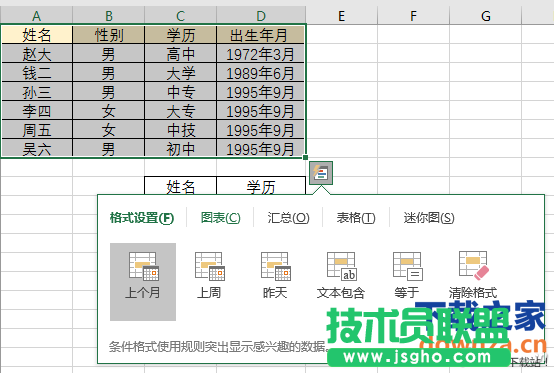The width and height of the screenshot is (554, 373).
Task: Select 吴六's 1995年9月 date cell
Action: (261, 148)
